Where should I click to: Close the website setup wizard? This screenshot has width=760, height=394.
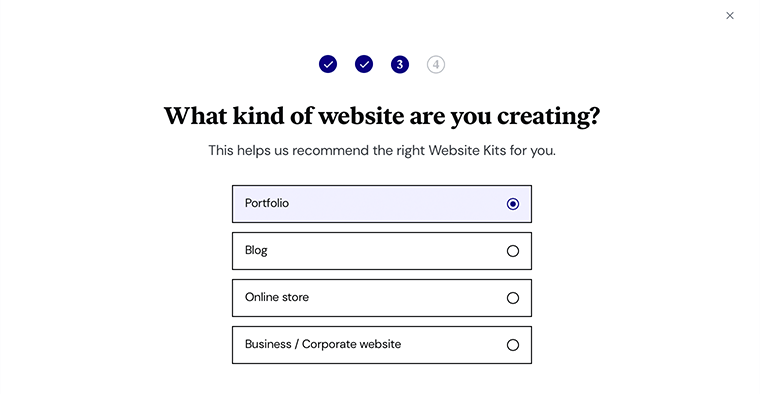coord(729,16)
